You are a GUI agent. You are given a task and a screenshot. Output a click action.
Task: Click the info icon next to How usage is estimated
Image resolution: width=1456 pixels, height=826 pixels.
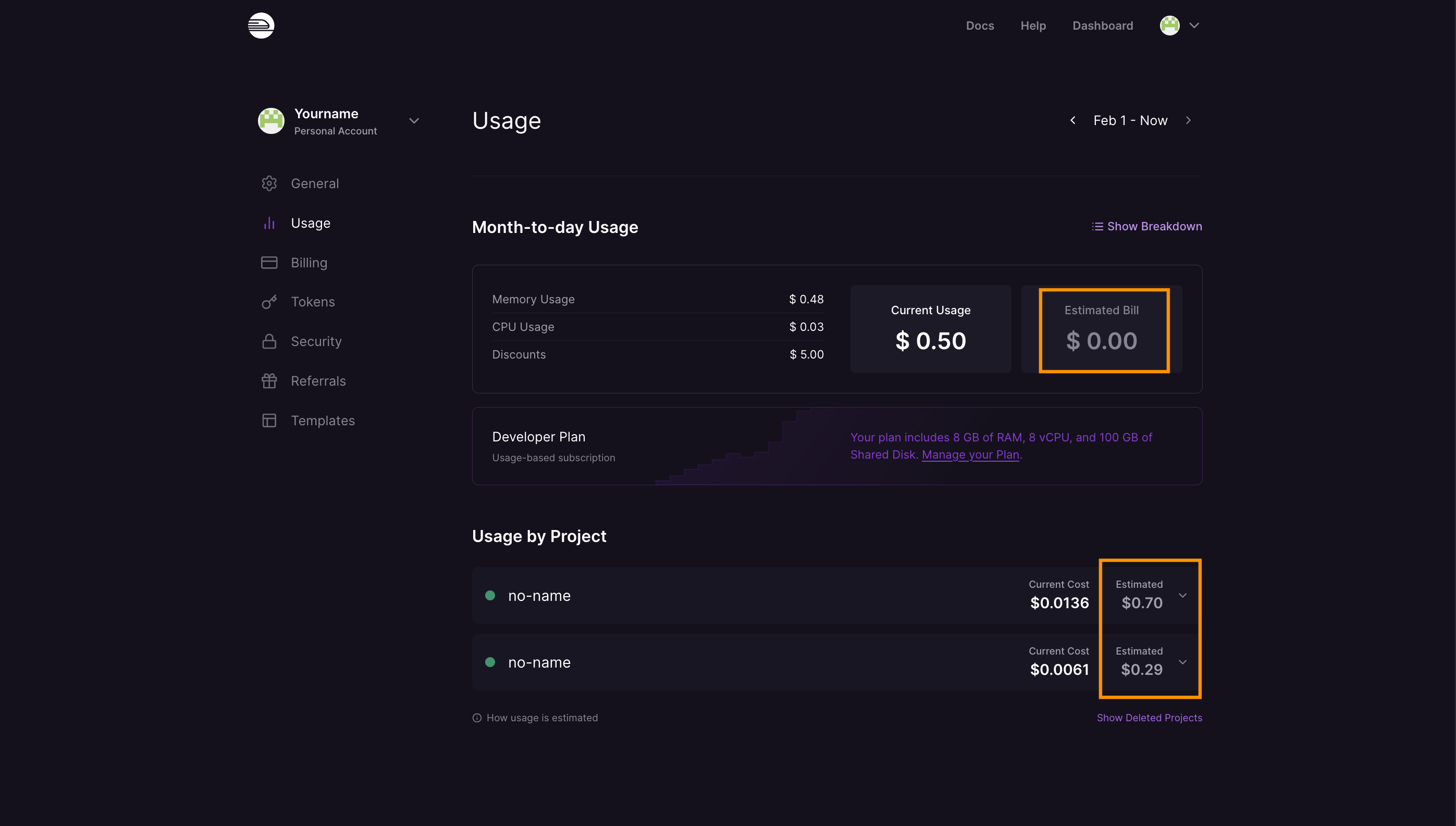pos(476,717)
